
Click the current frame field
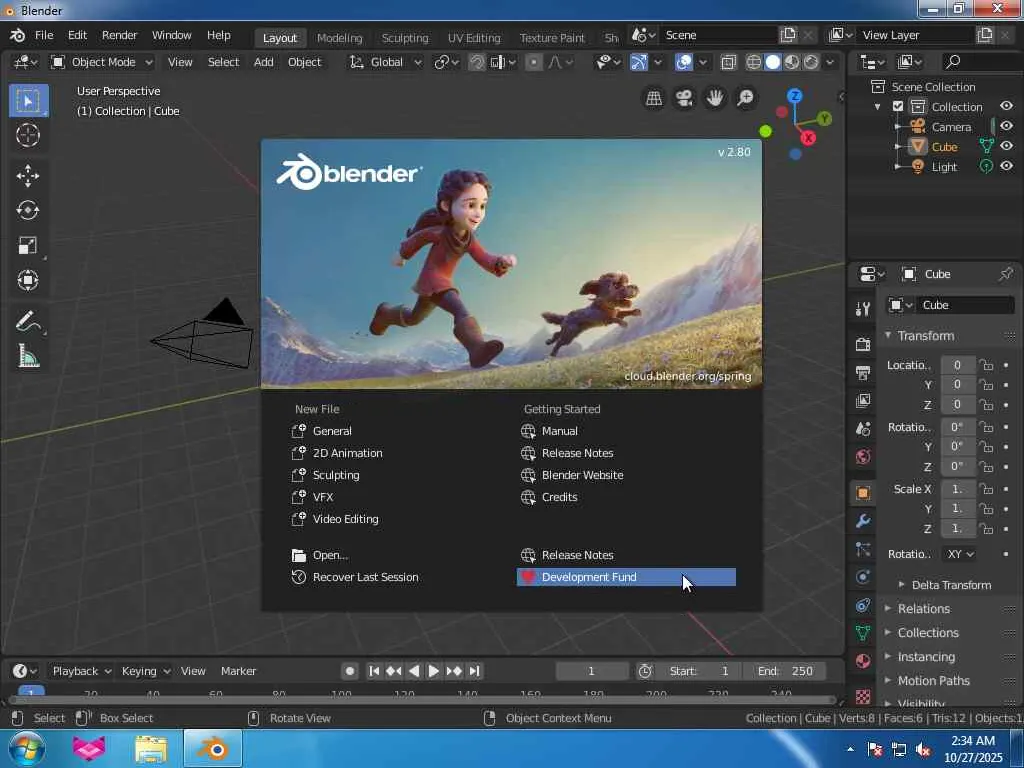coord(592,671)
